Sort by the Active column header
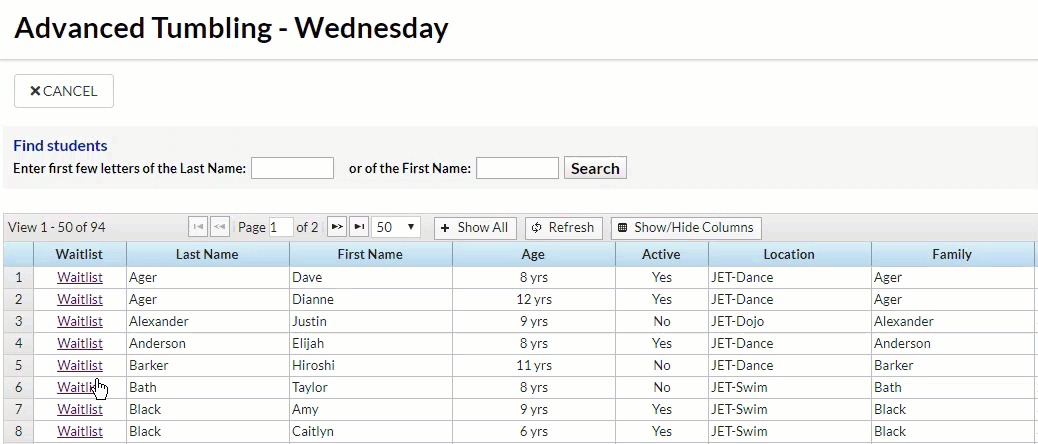This screenshot has height=444, width=1038. pyautogui.click(x=661, y=254)
